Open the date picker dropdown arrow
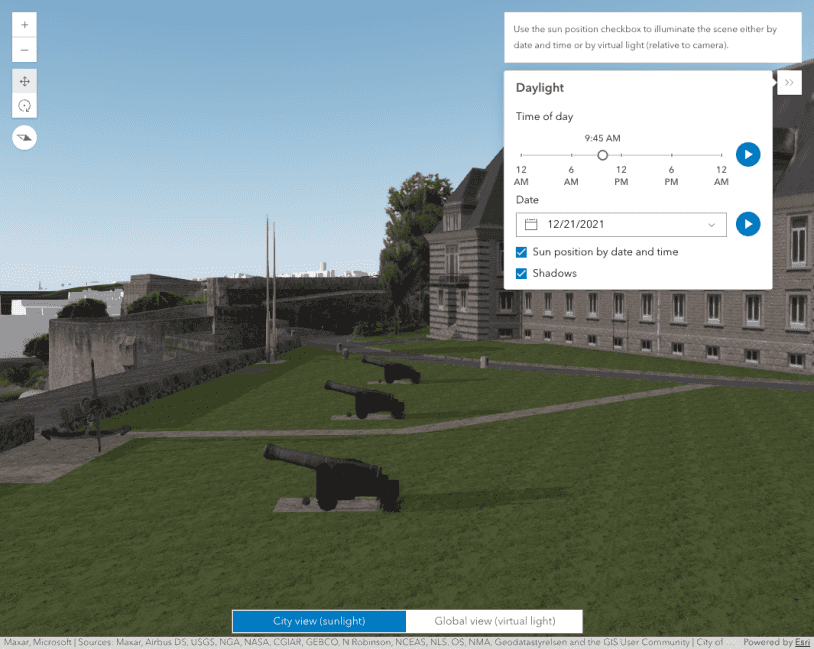Screen dimensions: 814x649 (712, 225)
